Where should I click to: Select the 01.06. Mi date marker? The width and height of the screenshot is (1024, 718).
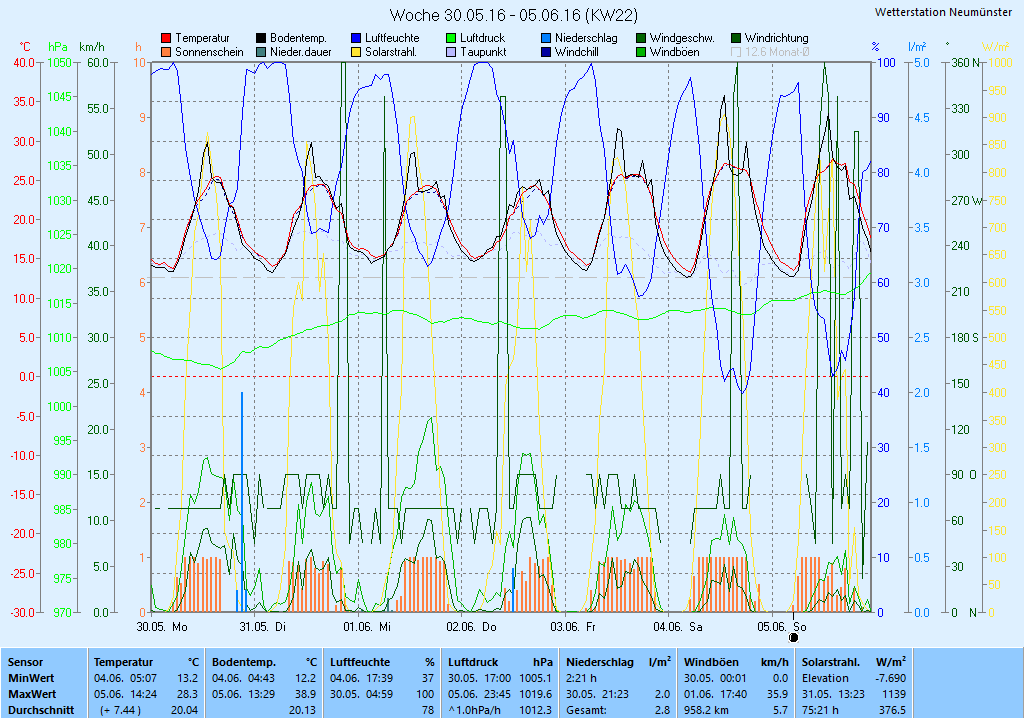pos(366,627)
